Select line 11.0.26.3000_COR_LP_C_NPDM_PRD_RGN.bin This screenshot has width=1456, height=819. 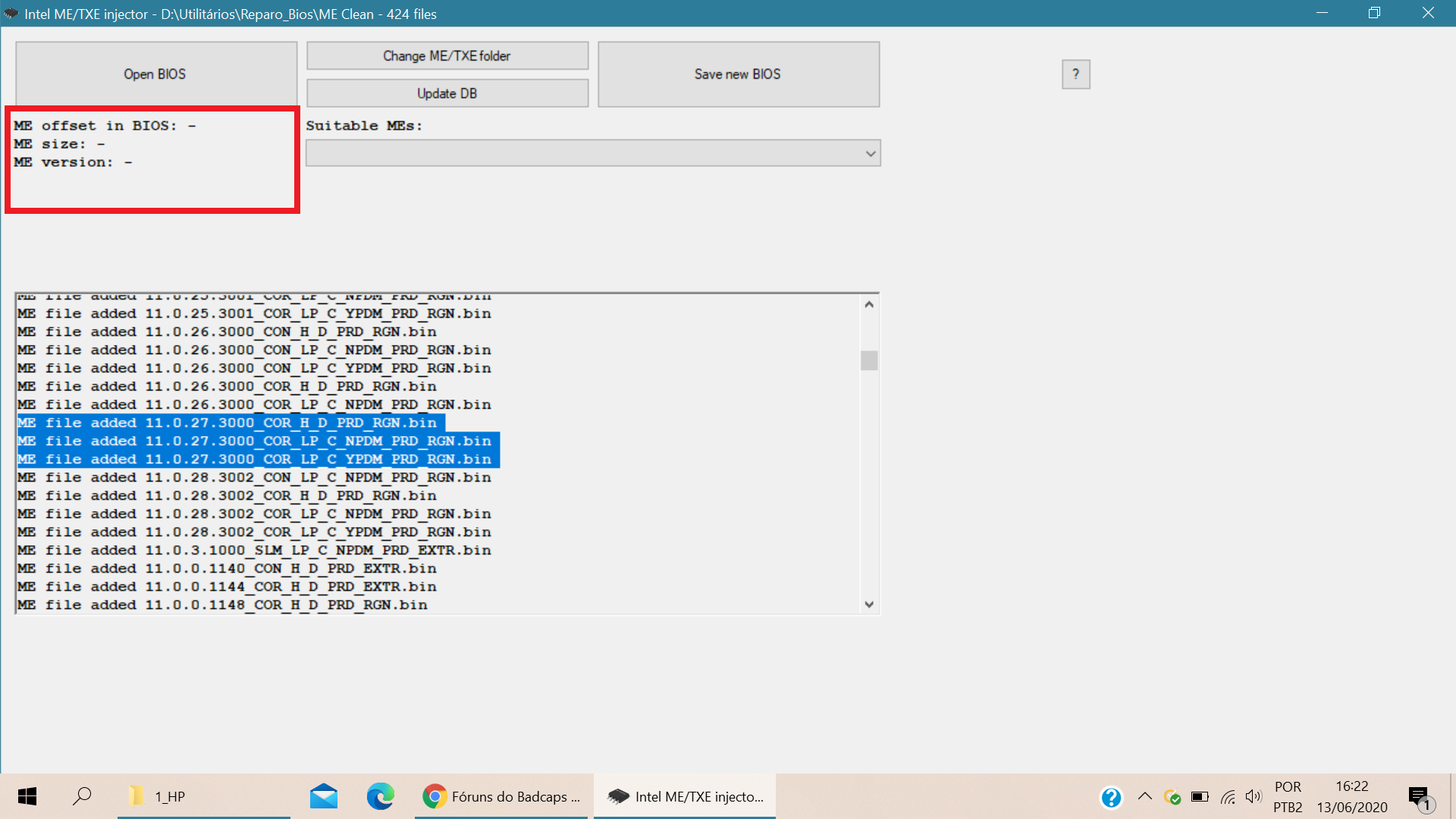point(254,405)
